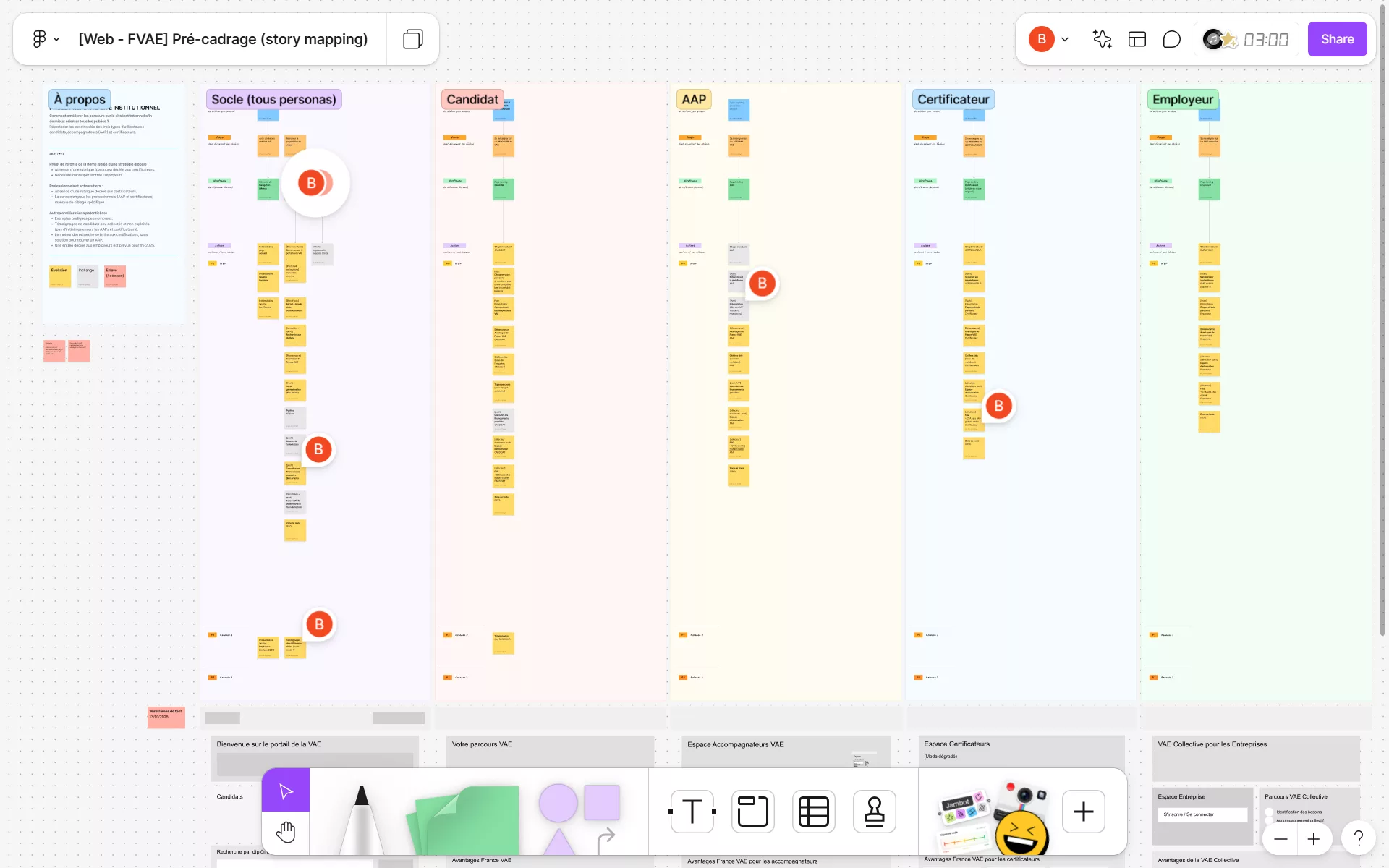This screenshot has height=868, width=1389.
Task: Switch to the Hand tool
Action: (x=286, y=833)
